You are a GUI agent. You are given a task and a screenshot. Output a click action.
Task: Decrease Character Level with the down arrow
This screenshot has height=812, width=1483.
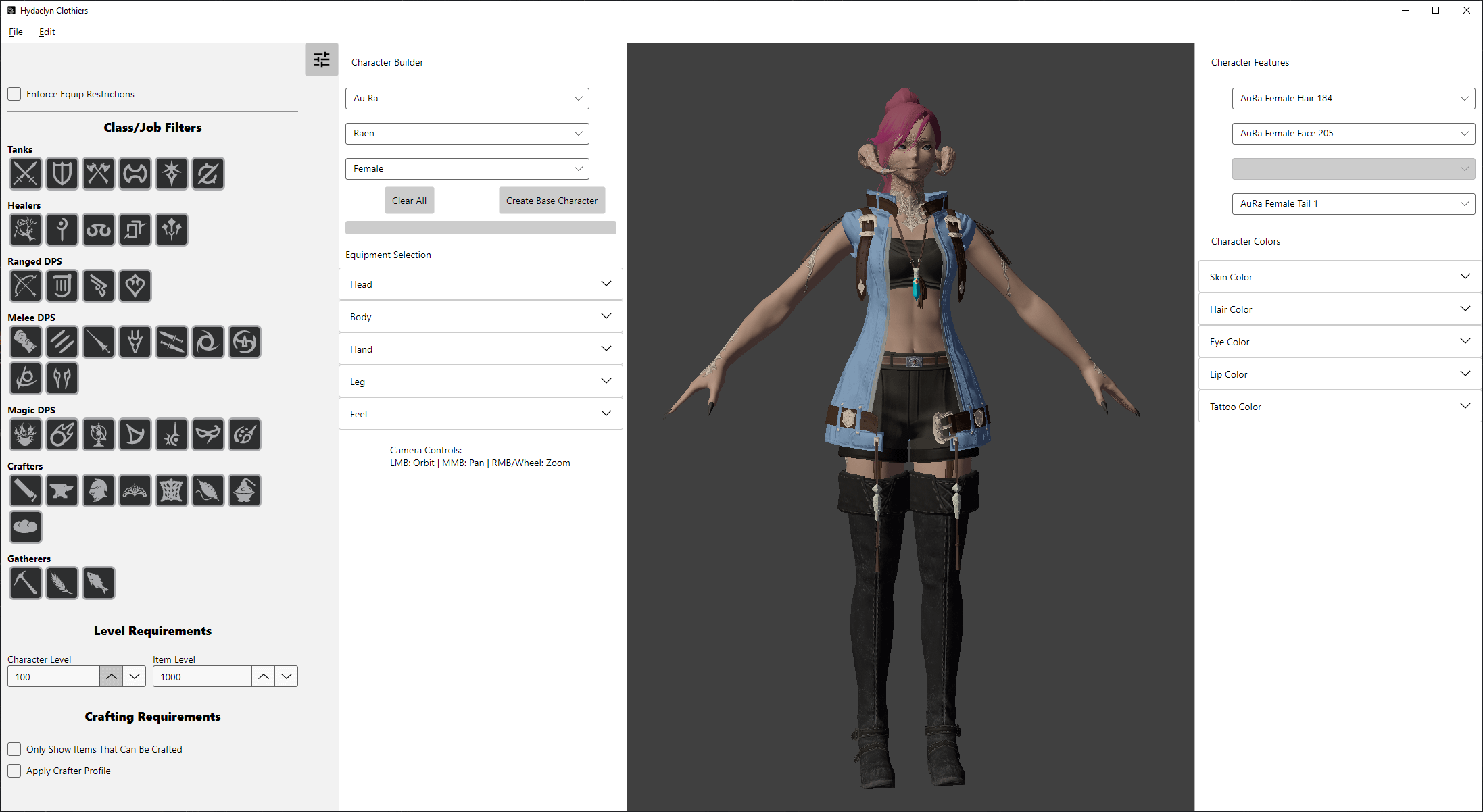point(135,676)
